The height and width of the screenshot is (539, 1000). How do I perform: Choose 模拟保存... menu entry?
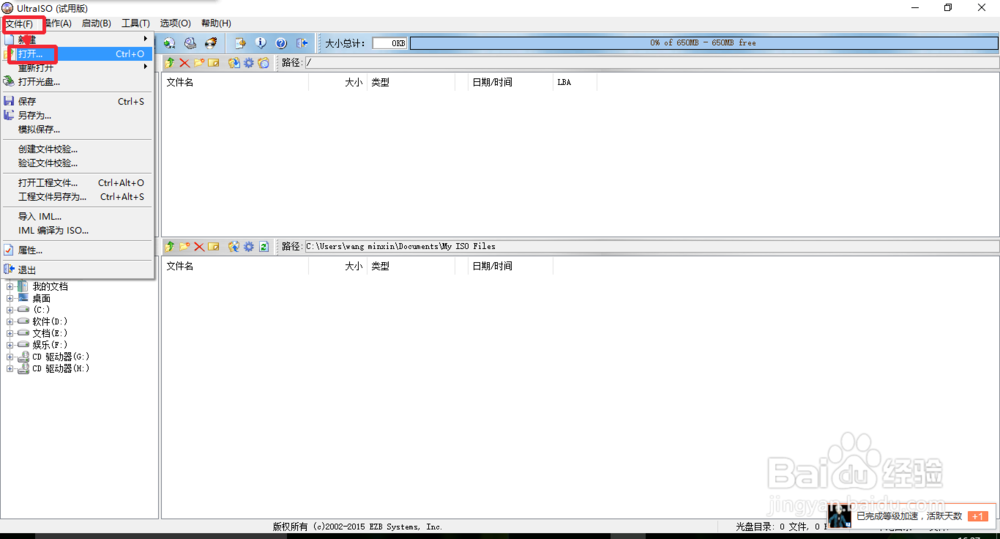[x=77, y=129]
